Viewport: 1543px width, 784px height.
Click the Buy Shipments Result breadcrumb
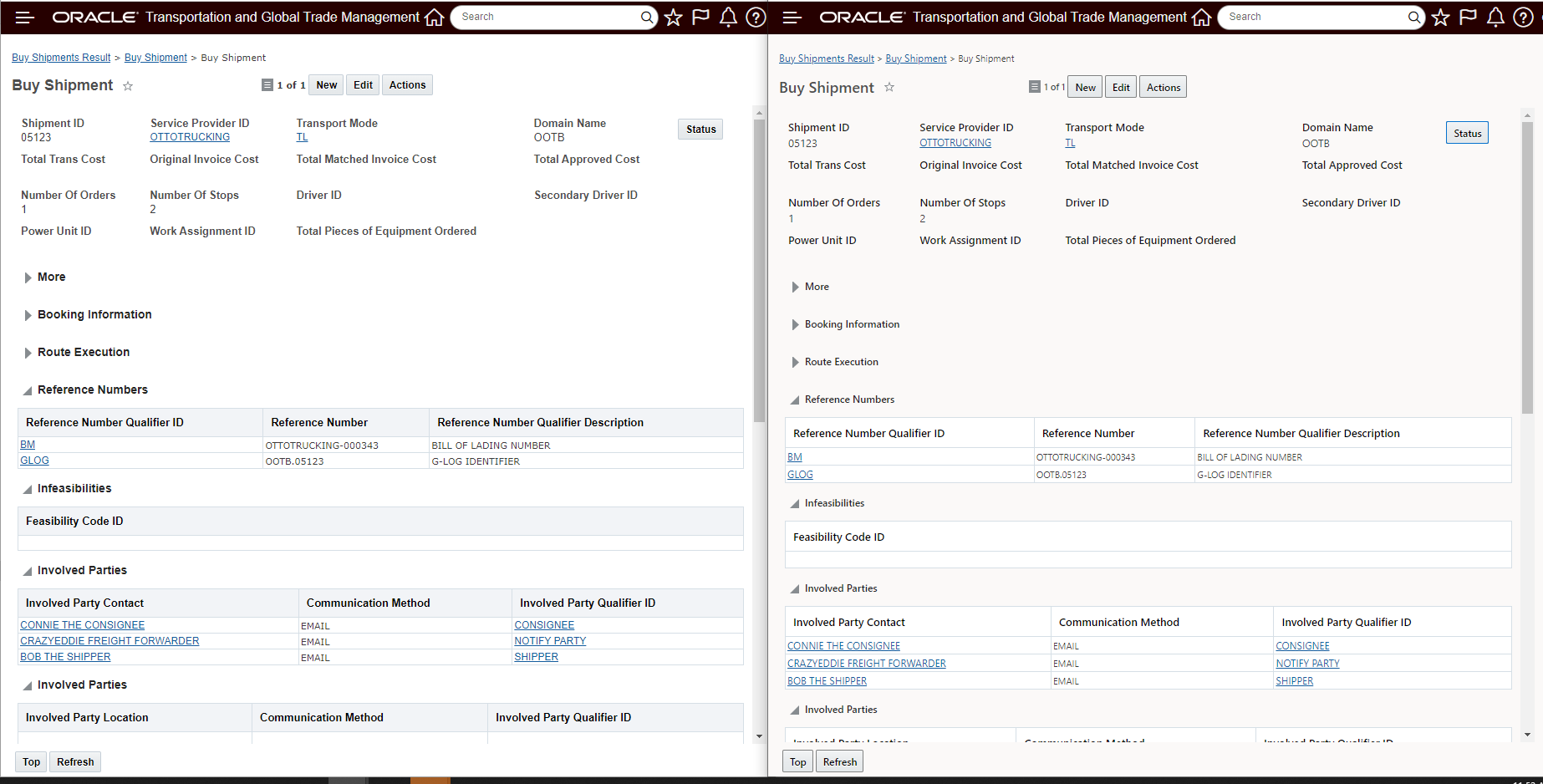point(60,57)
